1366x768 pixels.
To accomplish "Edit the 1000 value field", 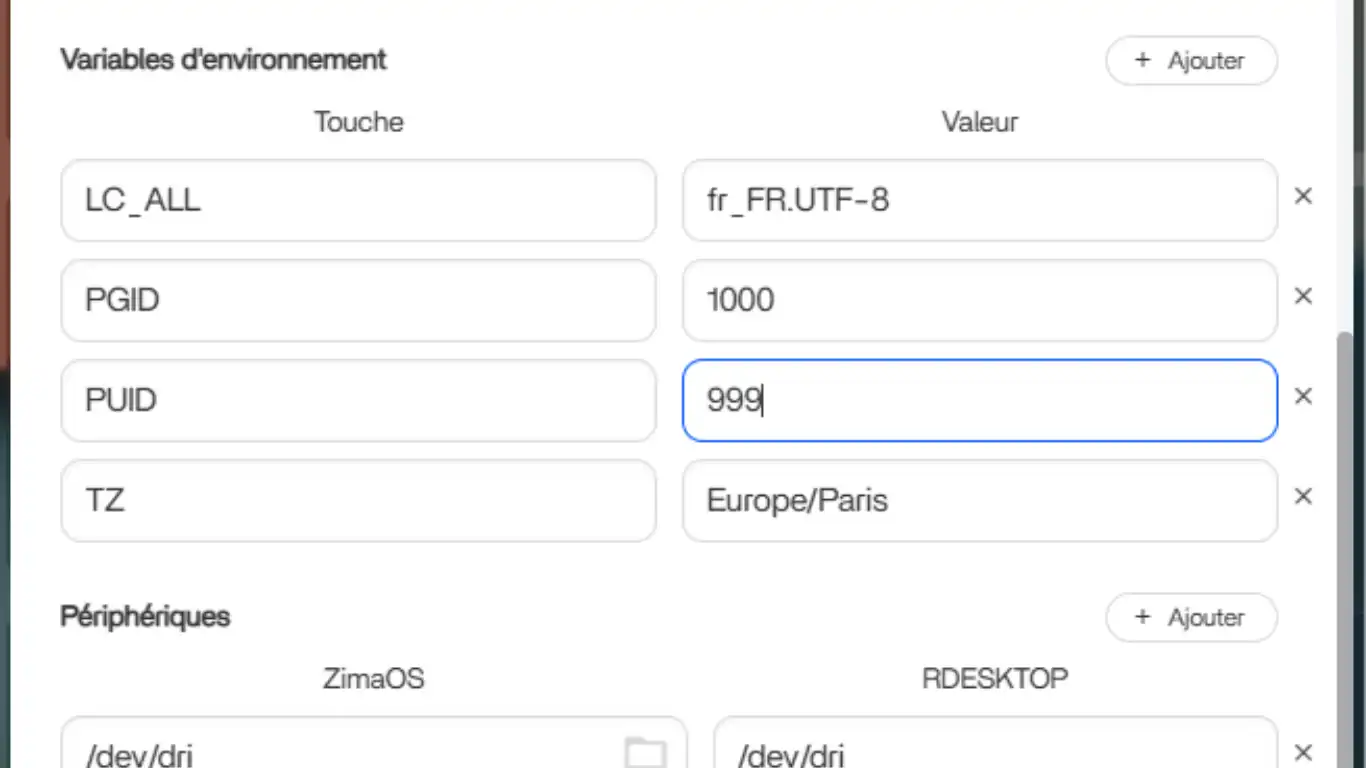I will (980, 300).
